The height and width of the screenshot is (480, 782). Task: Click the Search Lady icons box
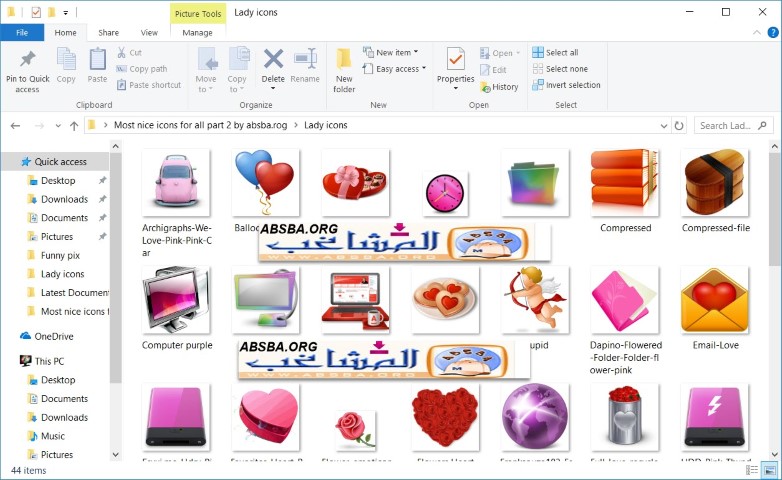pos(733,126)
